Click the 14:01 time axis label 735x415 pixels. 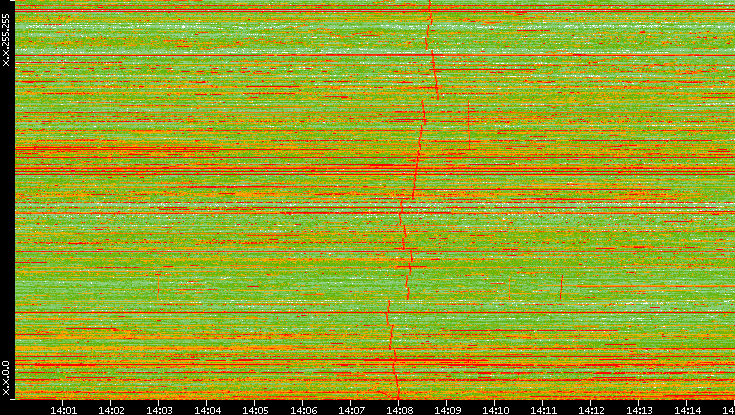point(63,410)
